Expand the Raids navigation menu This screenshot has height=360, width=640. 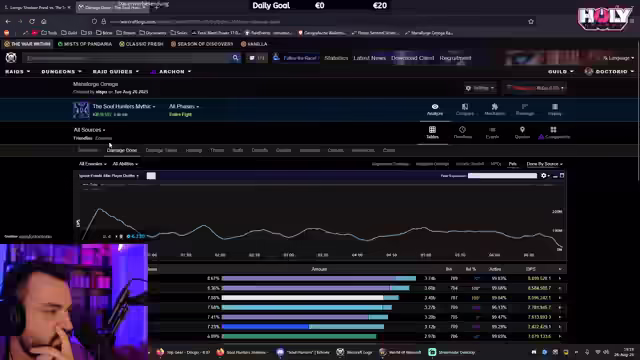[18, 71]
